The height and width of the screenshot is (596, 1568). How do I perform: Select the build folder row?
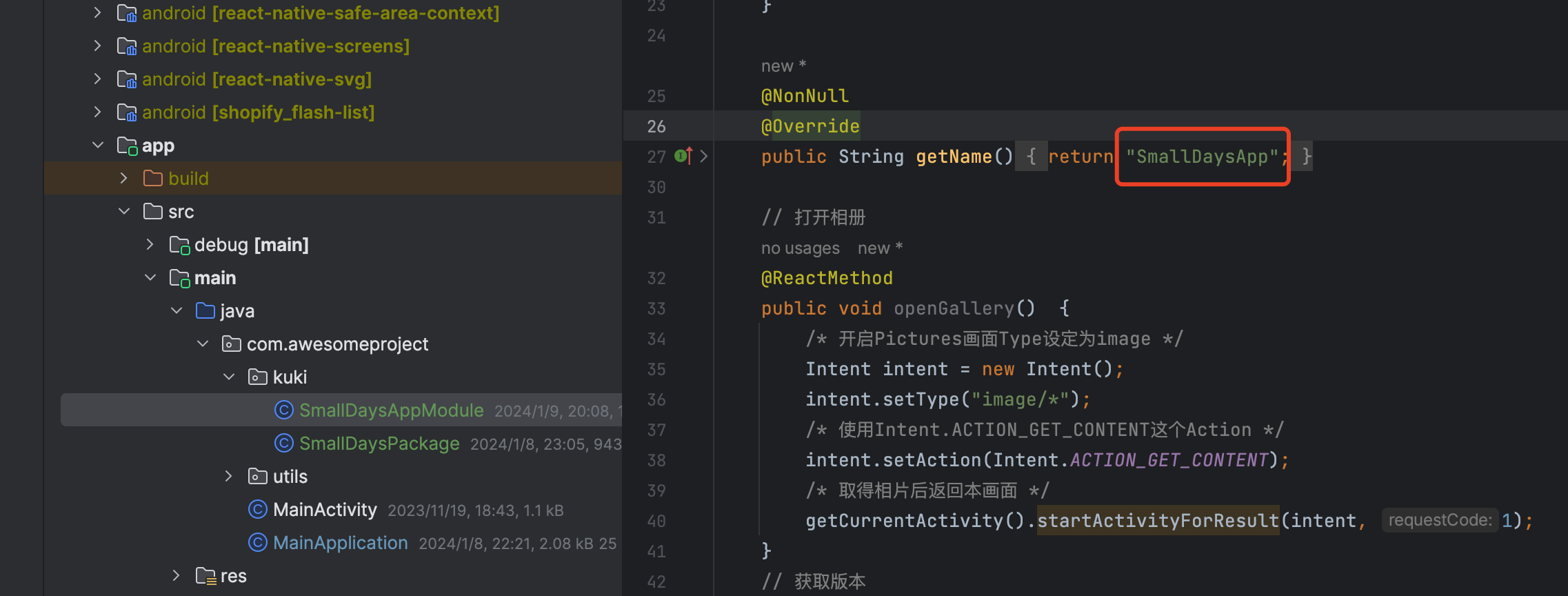coord(333,178)
